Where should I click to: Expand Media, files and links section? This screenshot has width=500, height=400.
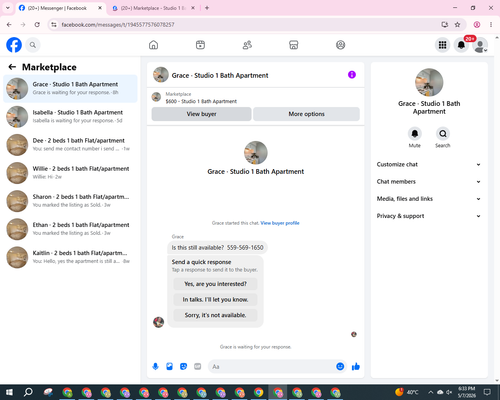[429, 199]
